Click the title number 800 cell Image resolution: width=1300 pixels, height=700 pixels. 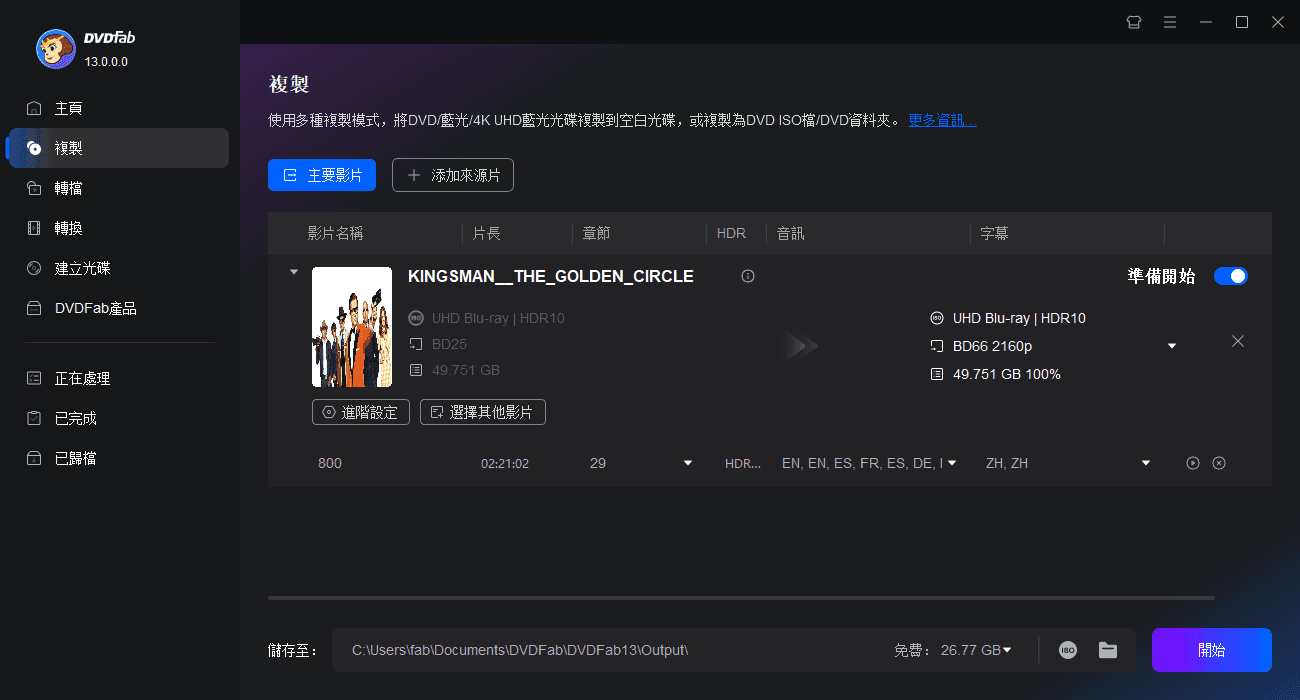point(330,463)
